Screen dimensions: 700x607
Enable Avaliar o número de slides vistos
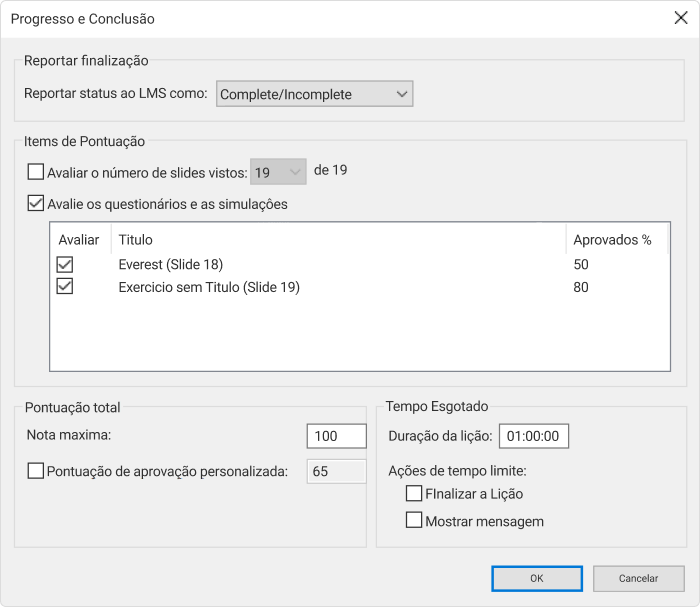point(36,172)
